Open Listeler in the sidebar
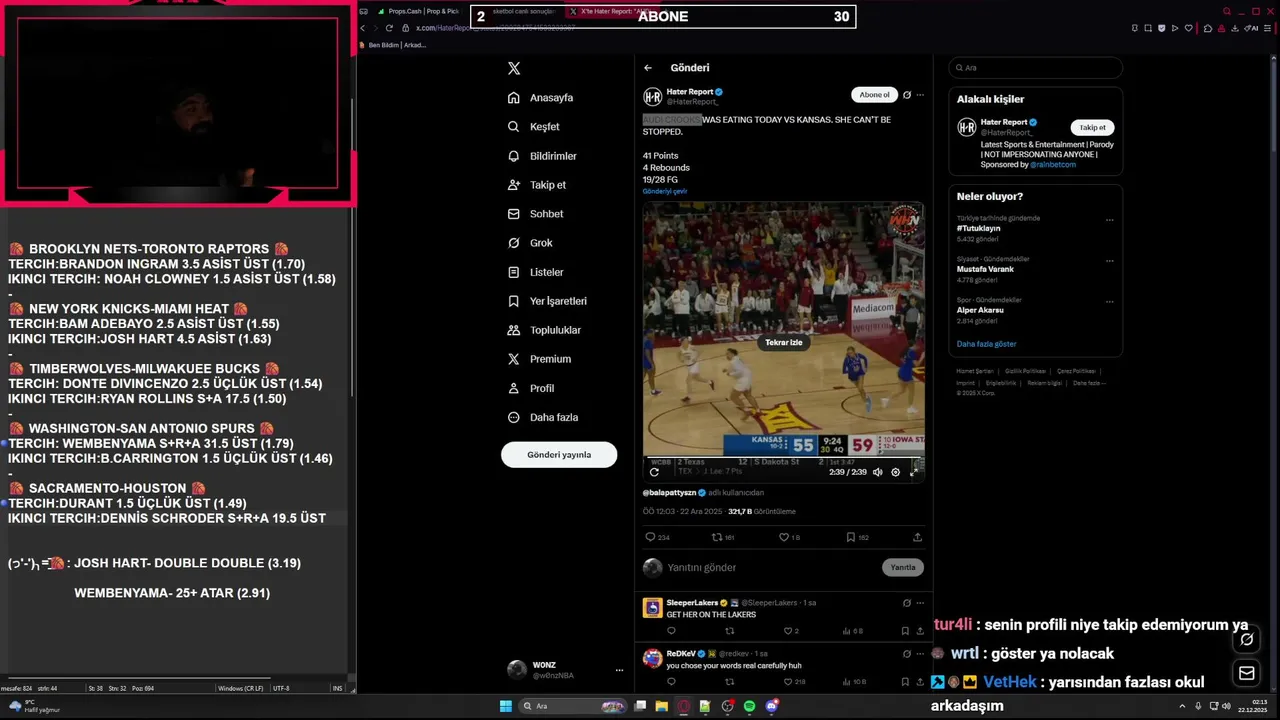 tap(535, 272)
